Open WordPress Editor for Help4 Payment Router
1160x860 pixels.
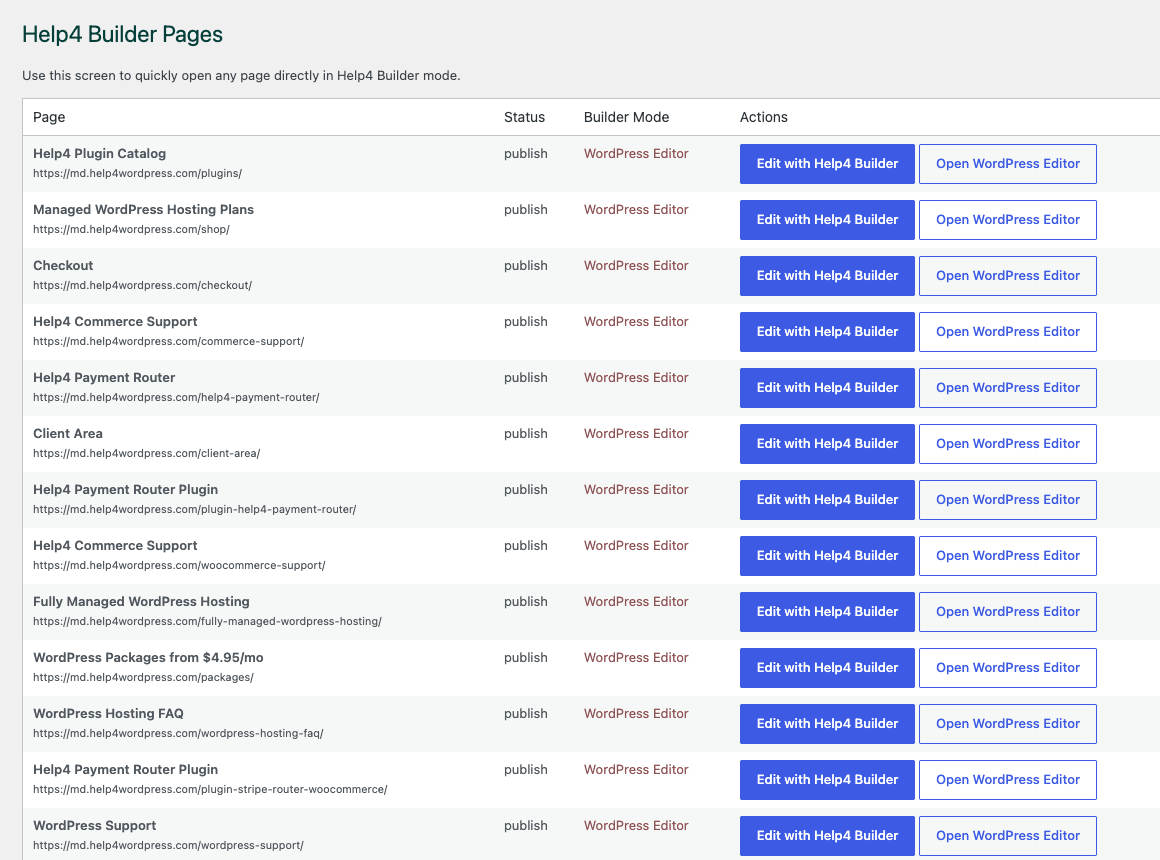pos(1008,388)
